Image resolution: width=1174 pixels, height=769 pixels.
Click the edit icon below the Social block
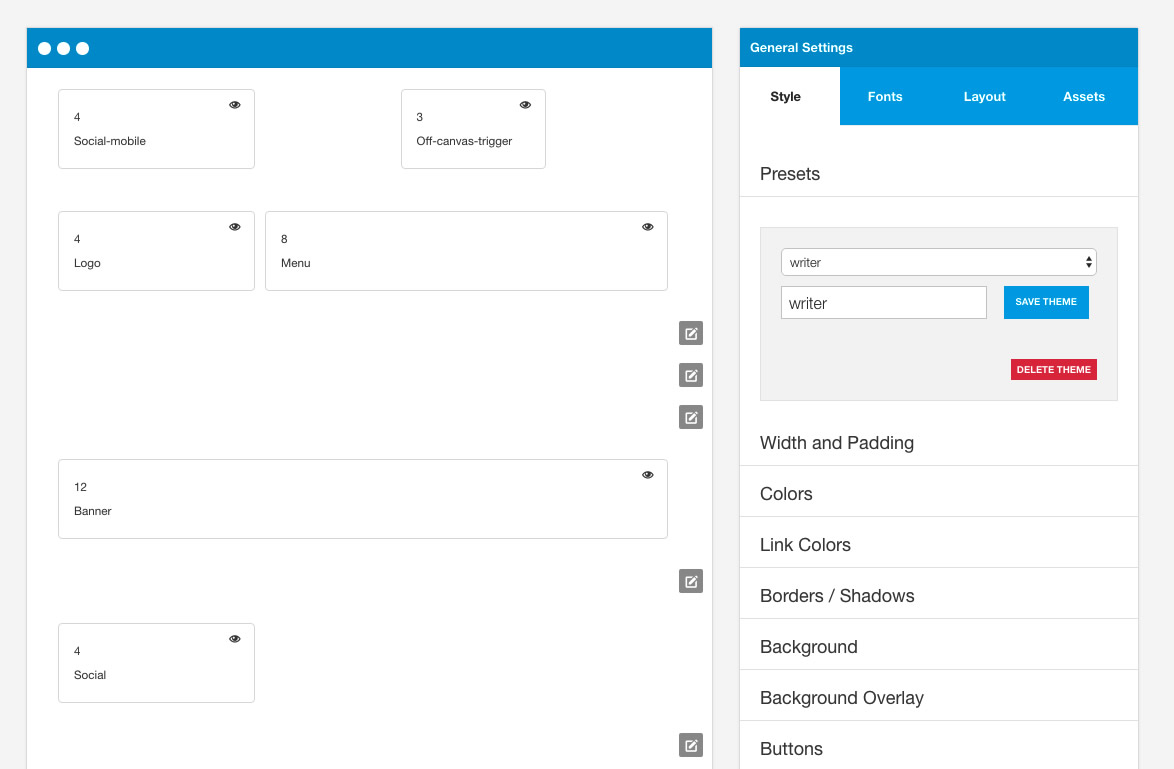pos(690,745)
